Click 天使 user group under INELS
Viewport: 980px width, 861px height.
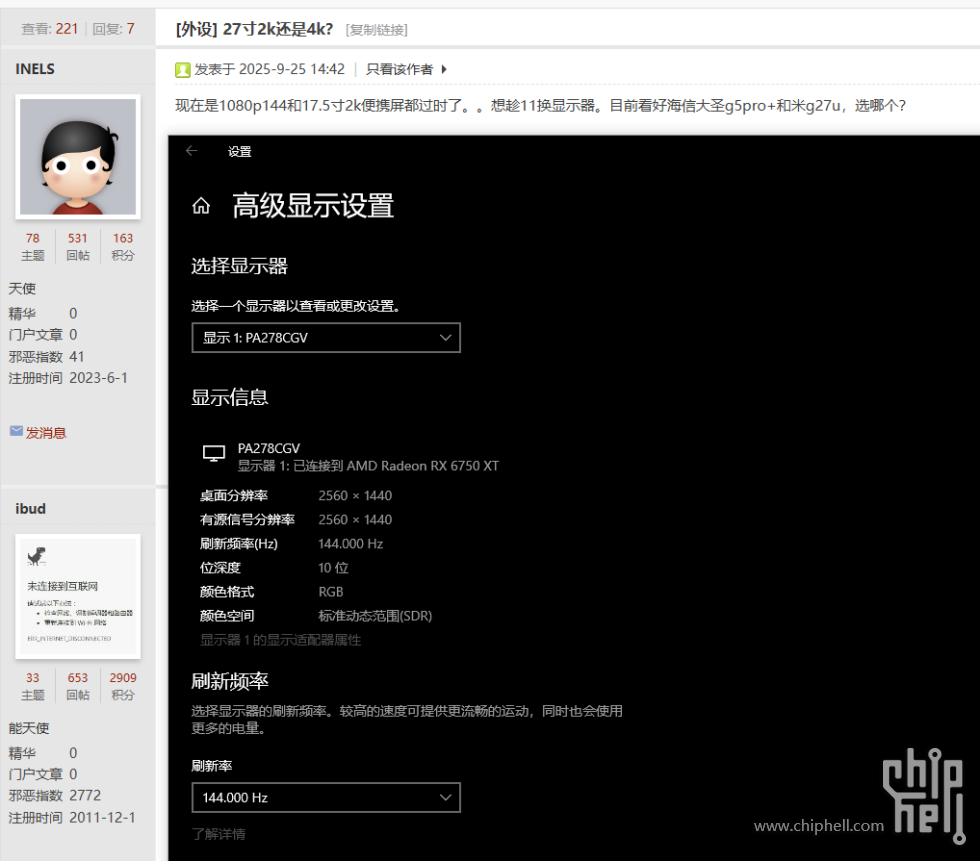coord(22,289)
